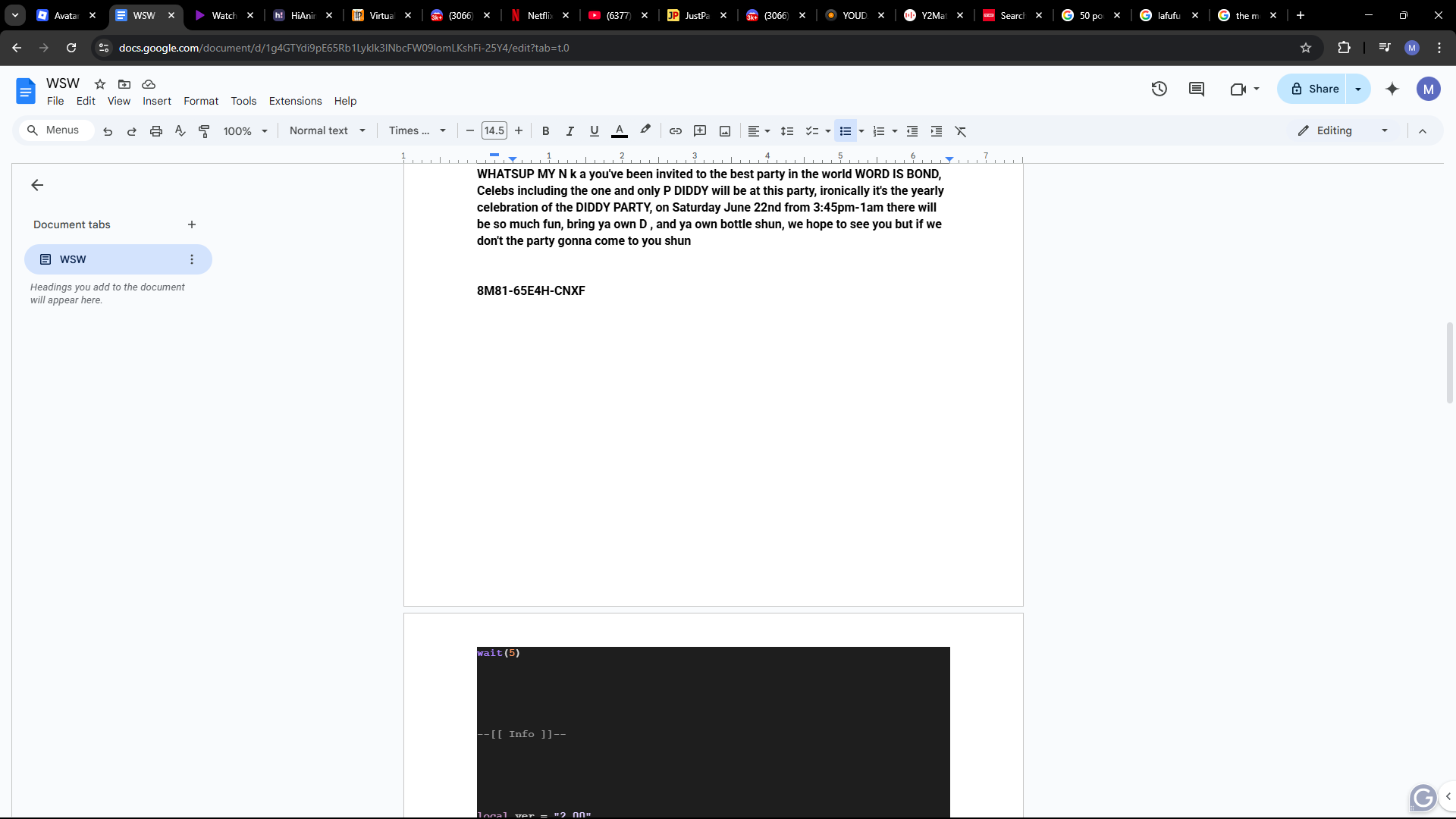Toggle the checklist formatting
Screen dimensions: 1456x819
[811, 131]
